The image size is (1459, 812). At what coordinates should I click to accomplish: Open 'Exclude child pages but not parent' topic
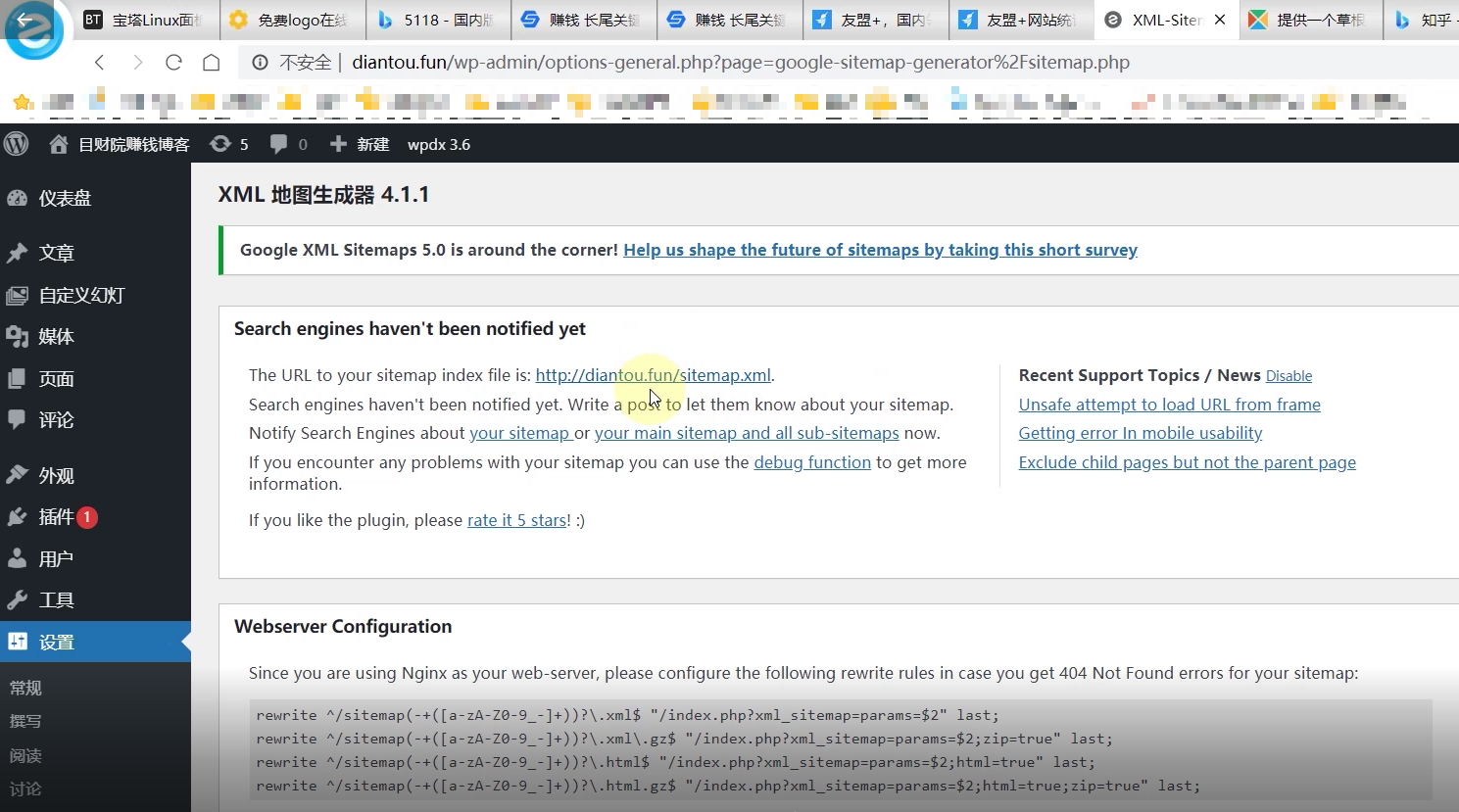tap(1188, 462)
